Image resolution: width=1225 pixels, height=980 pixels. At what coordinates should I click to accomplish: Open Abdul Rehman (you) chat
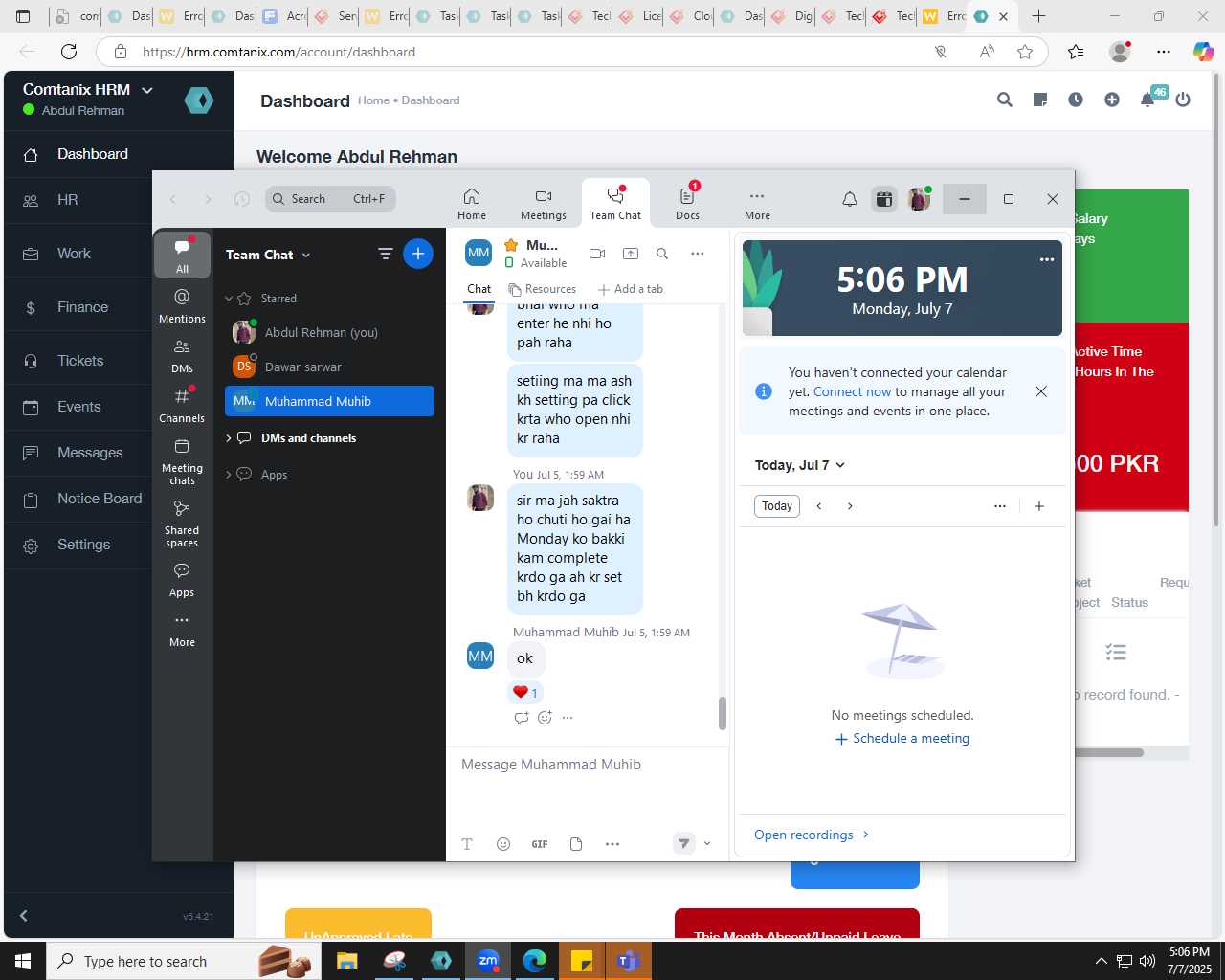point(329,332)
